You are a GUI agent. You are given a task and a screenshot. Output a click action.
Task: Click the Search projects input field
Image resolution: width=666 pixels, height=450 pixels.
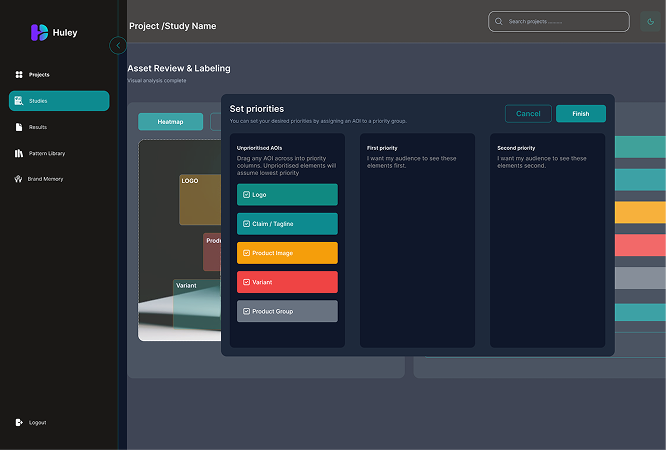click(x=565, y=21)
